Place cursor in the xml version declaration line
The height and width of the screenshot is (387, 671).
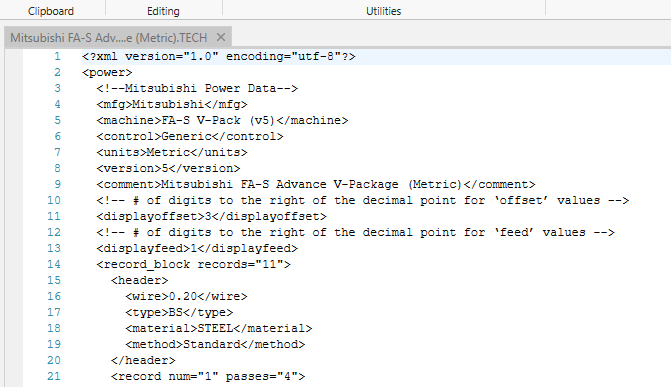[219, 57]
